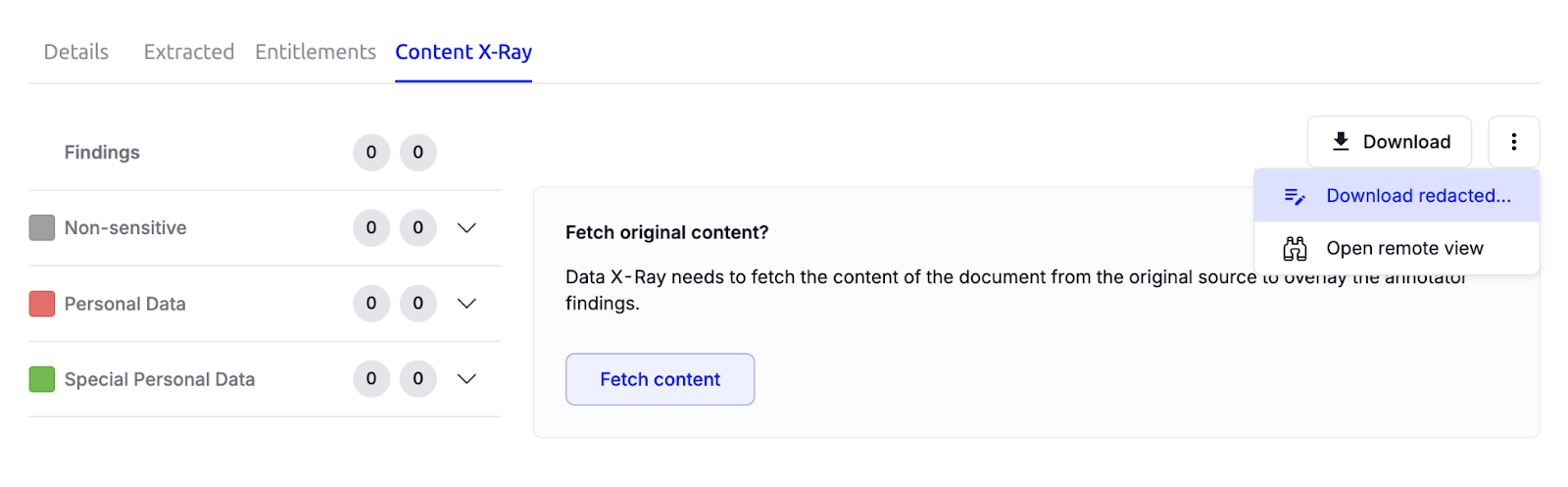Image resolution: width=1568 pixels, height=487 pixels.
Task: Click the Fetch content button
Action: 660,379
